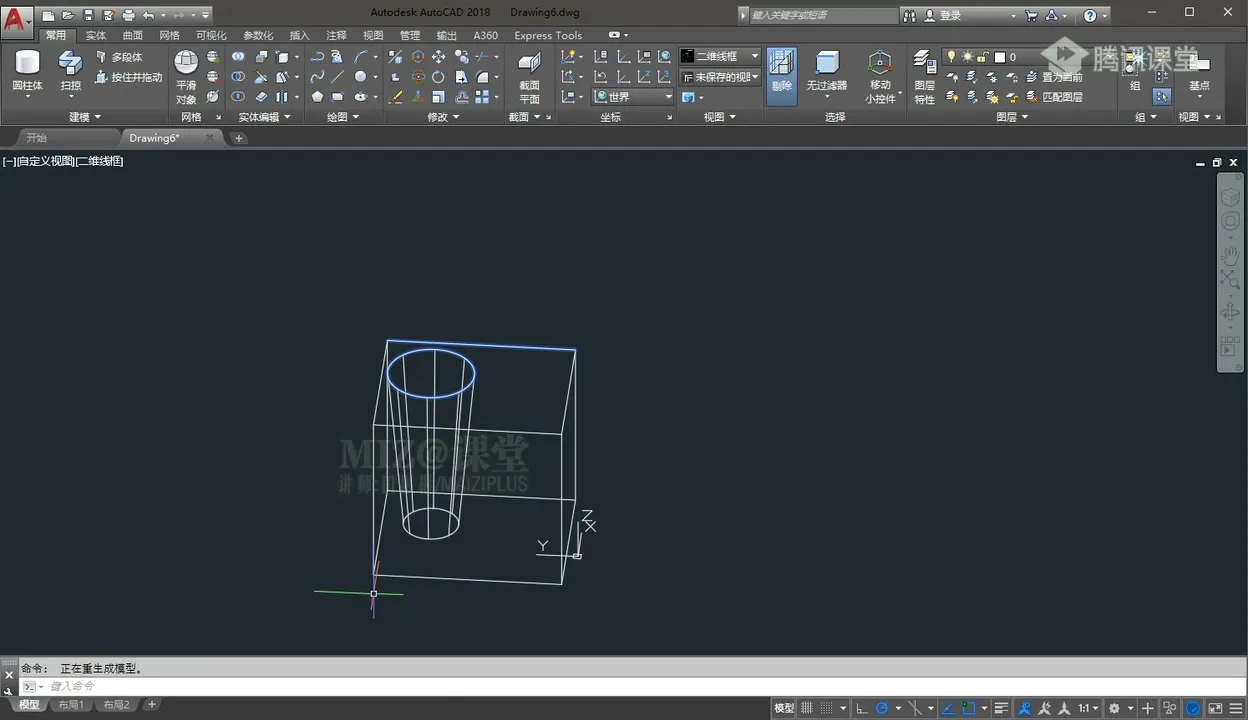Open the World (世界) UCS dropdown
The height and width of the screenshot is (720, 1248).
click(x=633, y=97)
